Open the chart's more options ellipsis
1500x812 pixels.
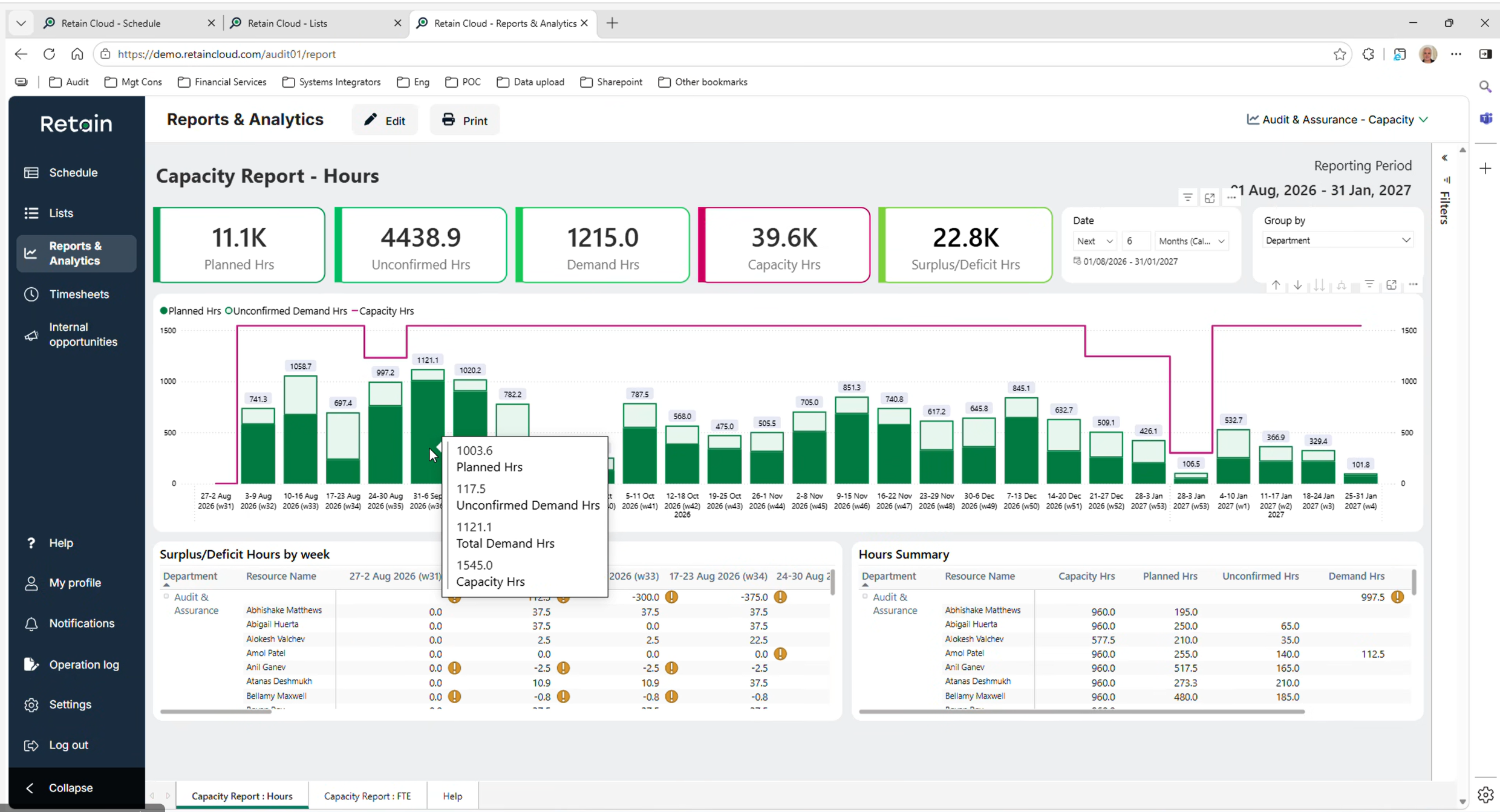pos(1413,284)
